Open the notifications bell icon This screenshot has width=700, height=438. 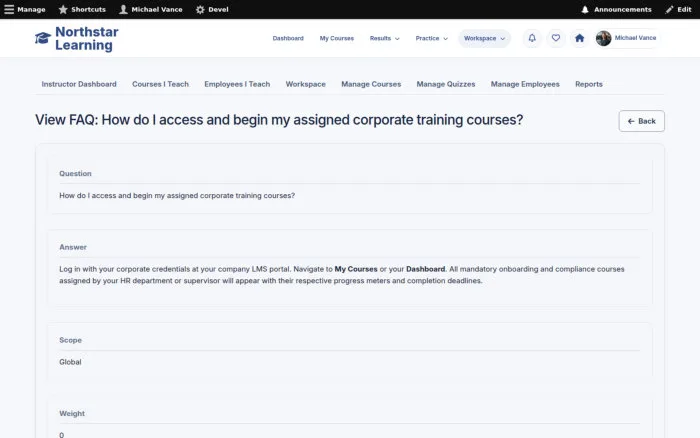[532, 38]
